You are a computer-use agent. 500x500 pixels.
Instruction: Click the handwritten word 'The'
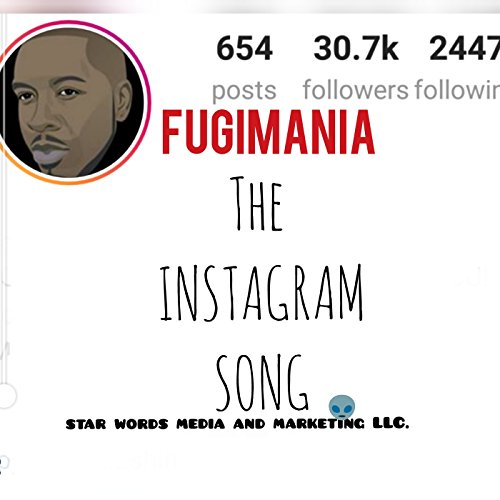(x=257, y=204)
